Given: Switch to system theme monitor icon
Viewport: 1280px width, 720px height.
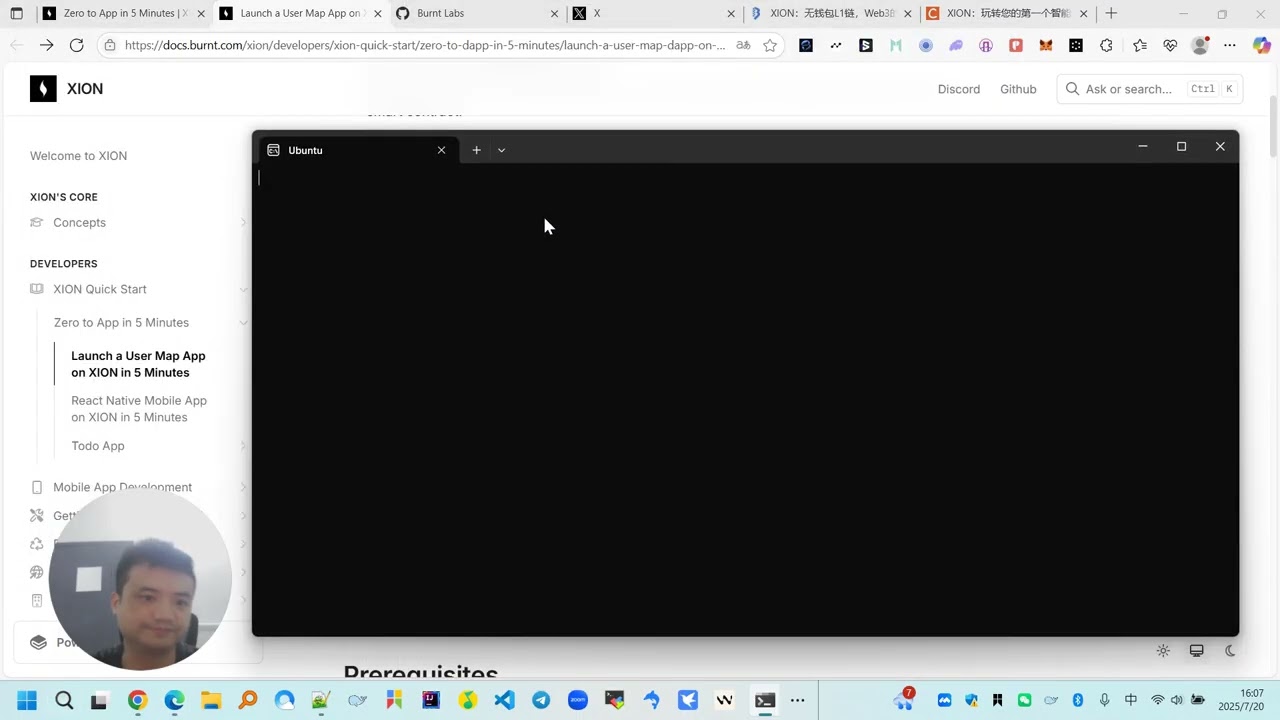Looking at the screenshot, I should pos(1196,651).
